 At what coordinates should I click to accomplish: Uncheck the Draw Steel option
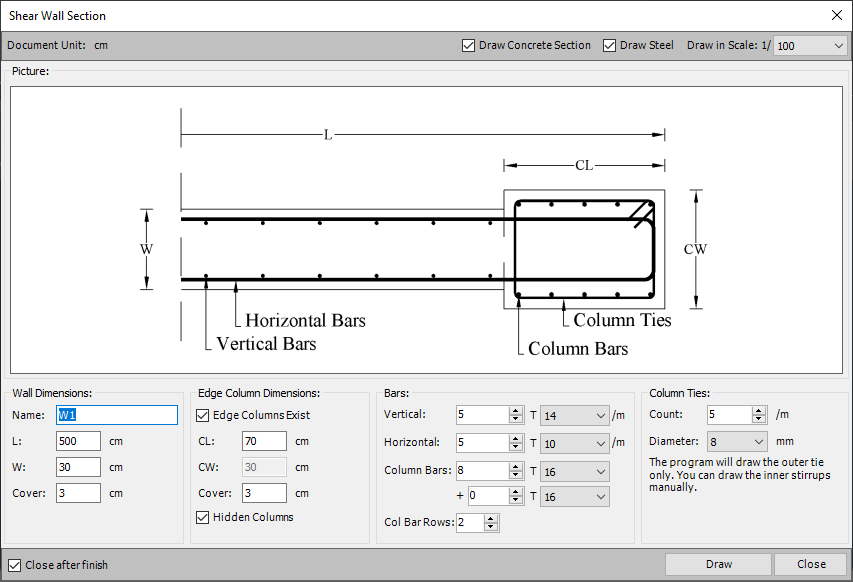click(x=609, y=45)
